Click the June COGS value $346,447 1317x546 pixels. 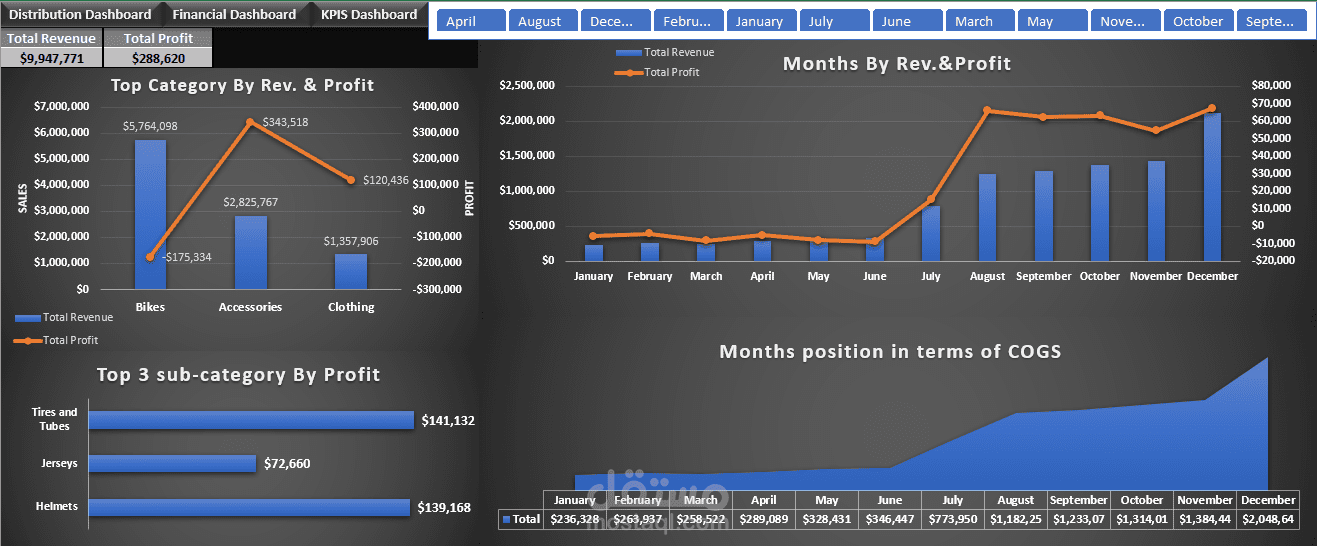coord(889,519)
